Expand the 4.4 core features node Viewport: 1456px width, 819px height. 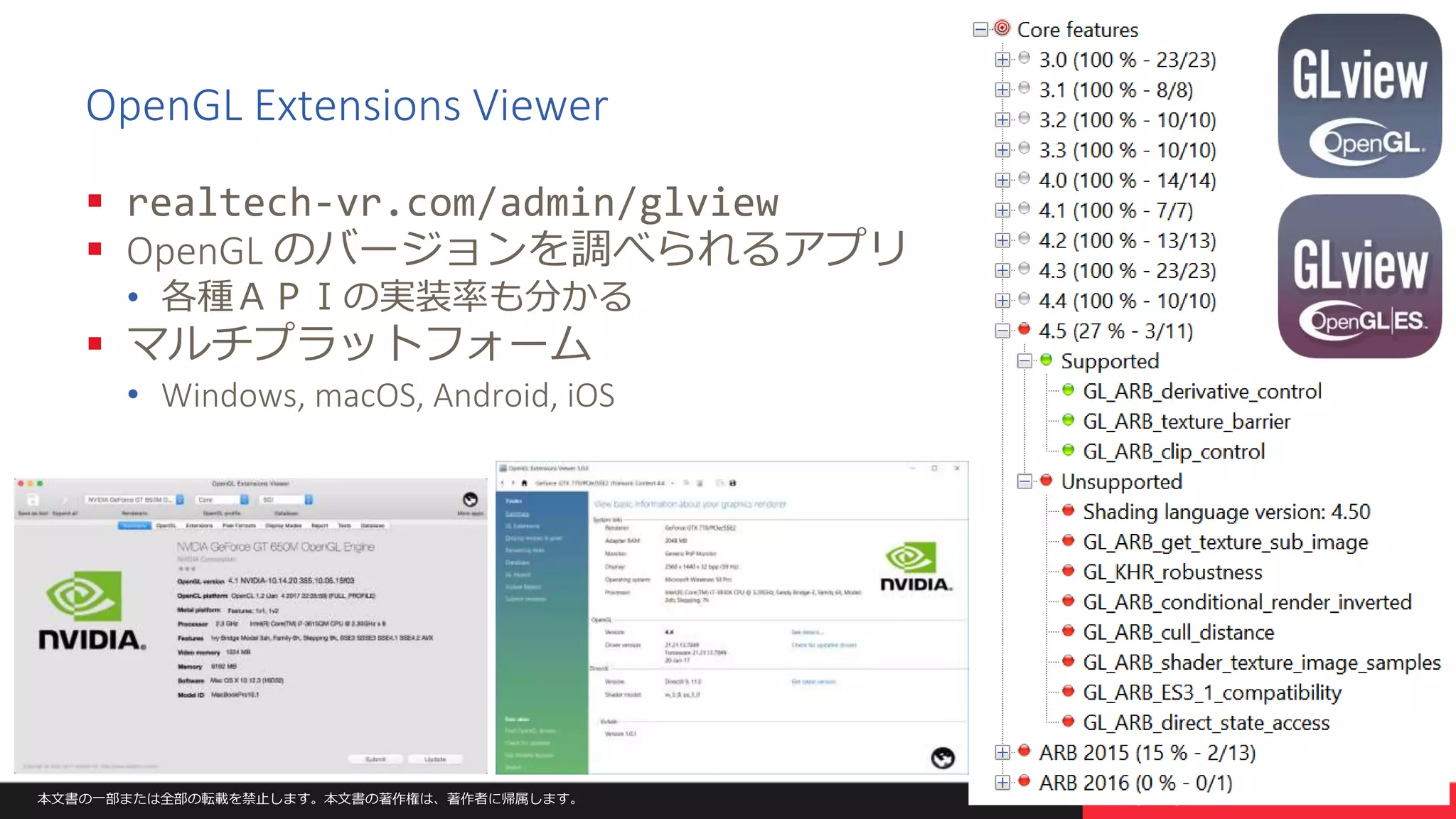click(1002, 301)
